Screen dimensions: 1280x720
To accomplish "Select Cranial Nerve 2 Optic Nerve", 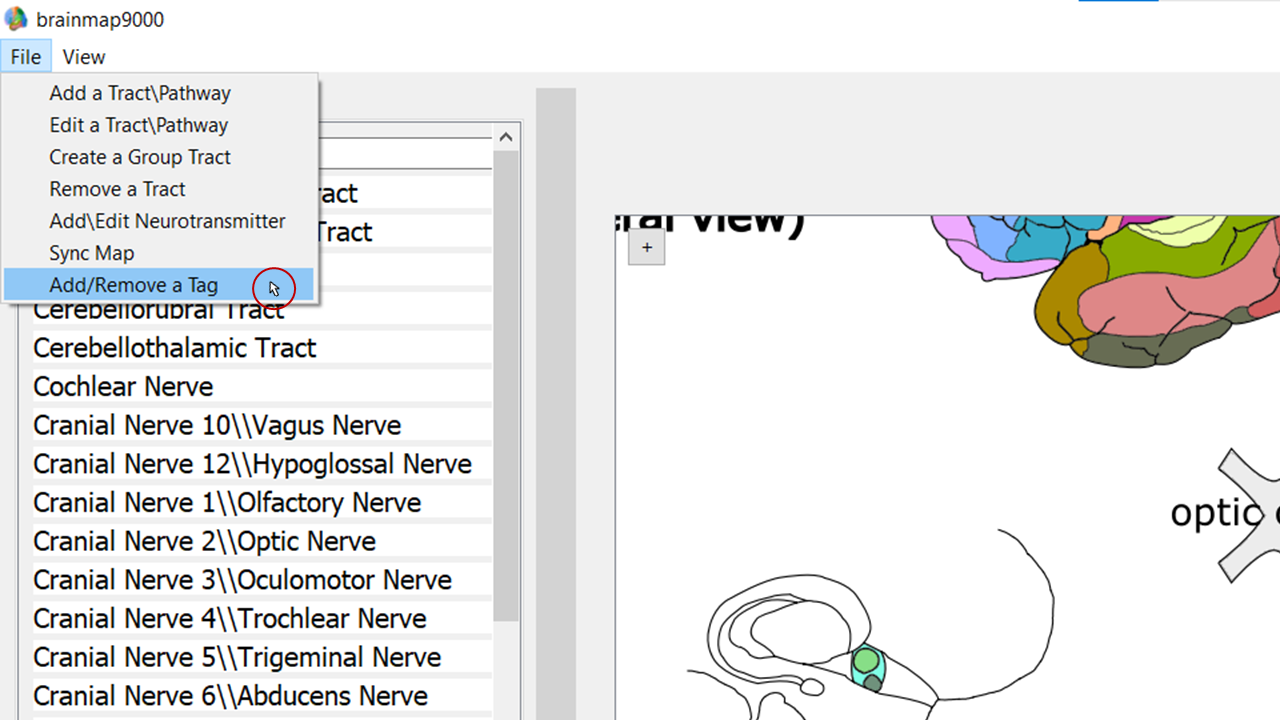I will coord(204,542).
